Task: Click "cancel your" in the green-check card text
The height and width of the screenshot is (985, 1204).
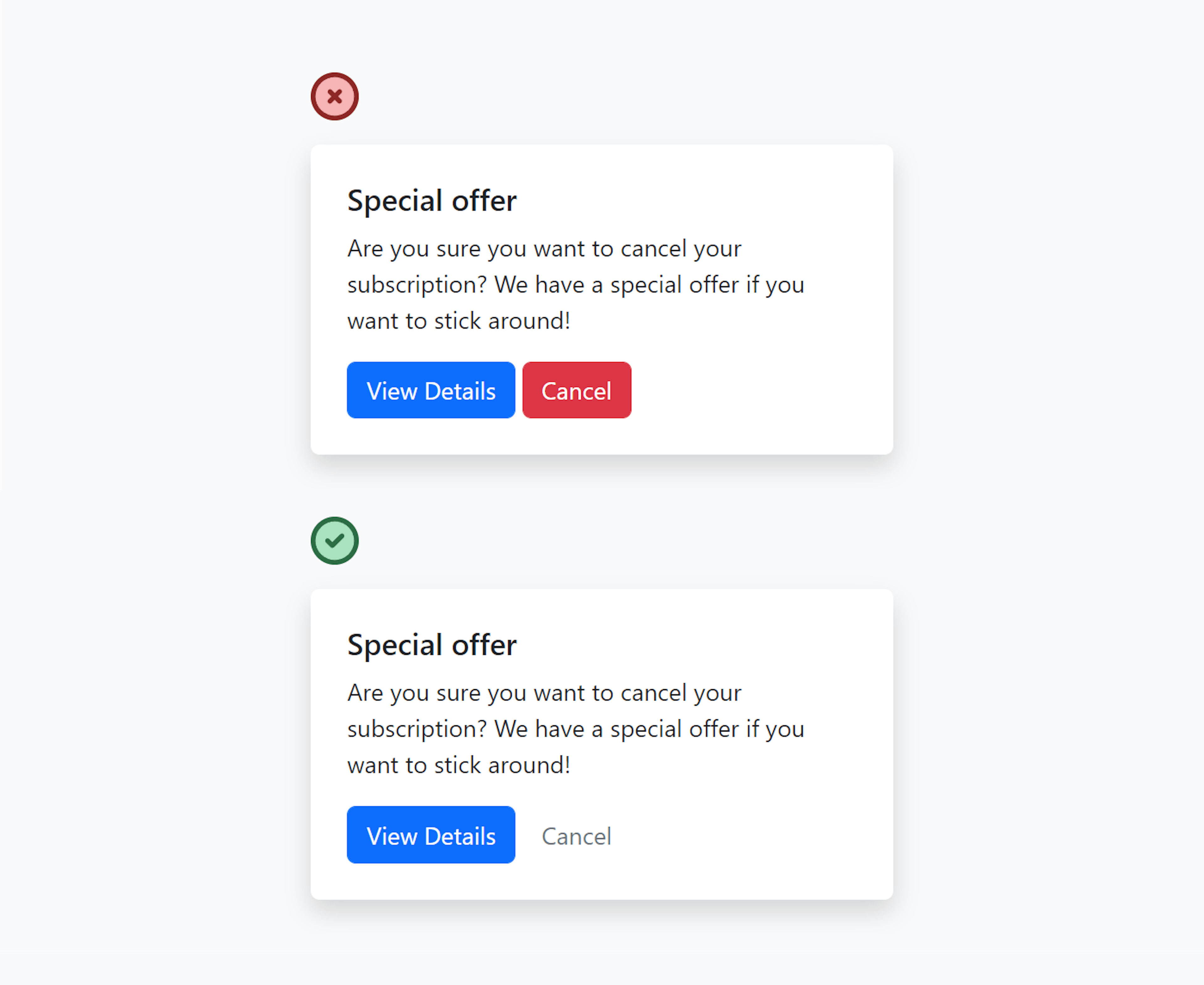Action: [681, 693]
